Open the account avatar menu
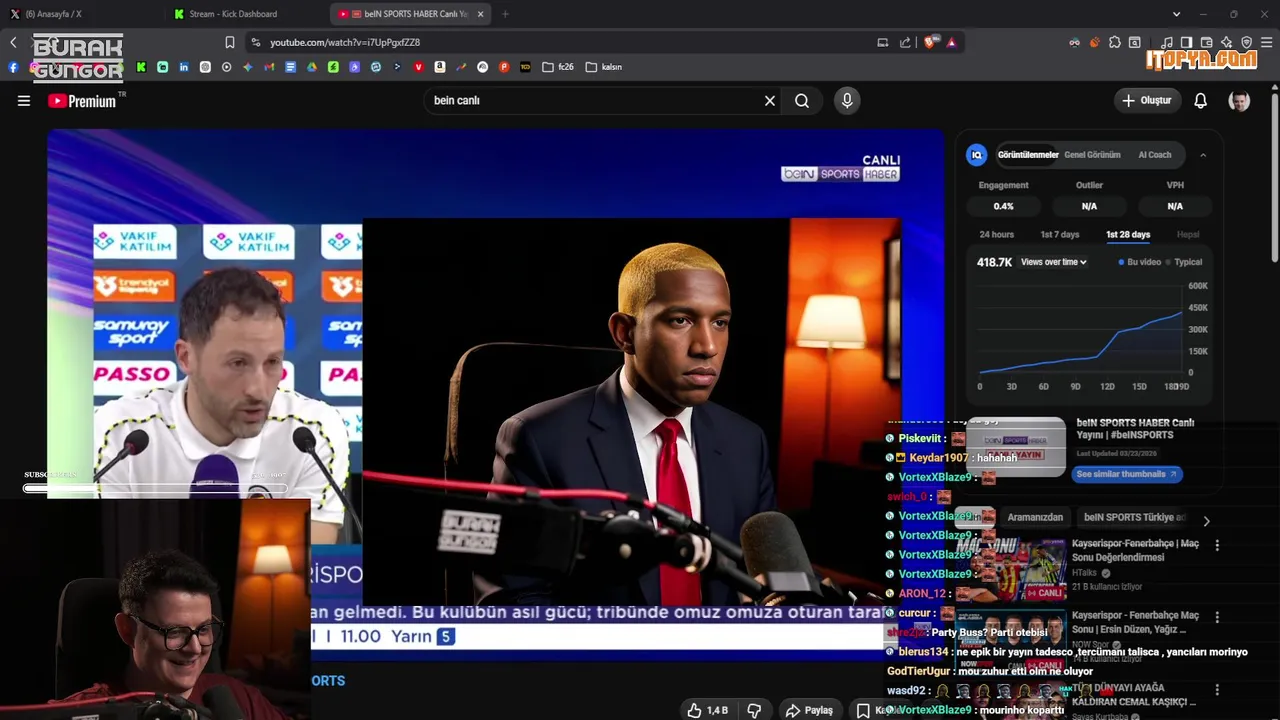The width and height of the screenshot is (1280, 720). point(1239,101)
